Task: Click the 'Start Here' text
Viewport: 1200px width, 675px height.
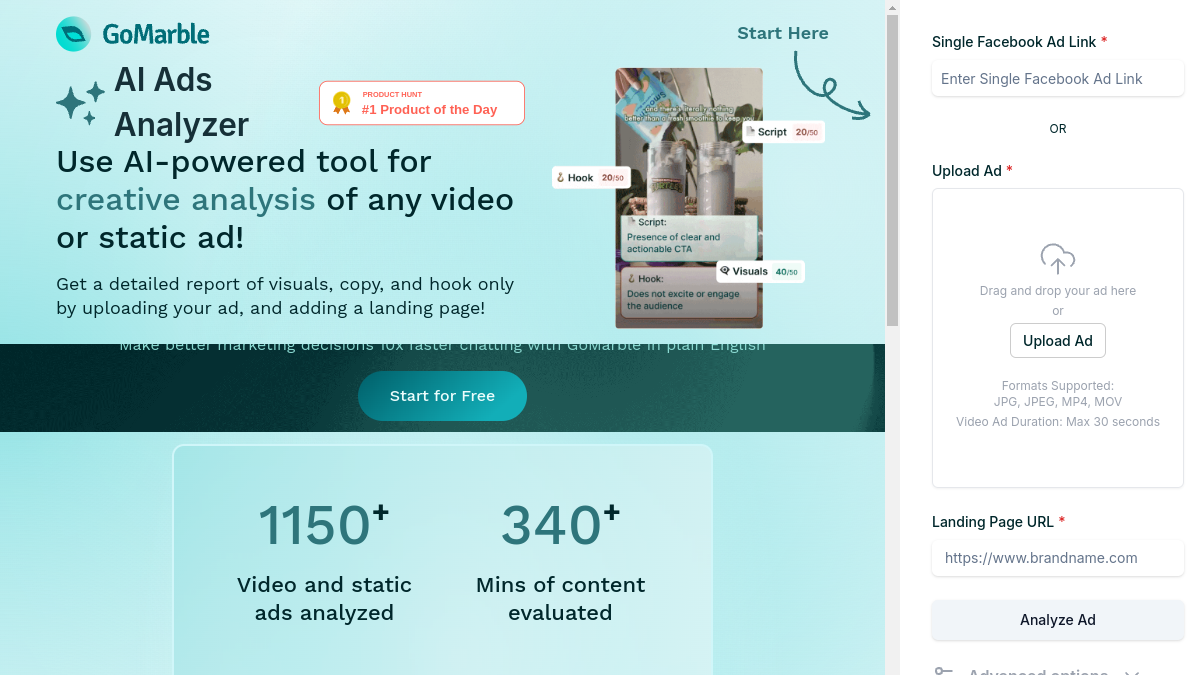Action: (x=783, y=33)
